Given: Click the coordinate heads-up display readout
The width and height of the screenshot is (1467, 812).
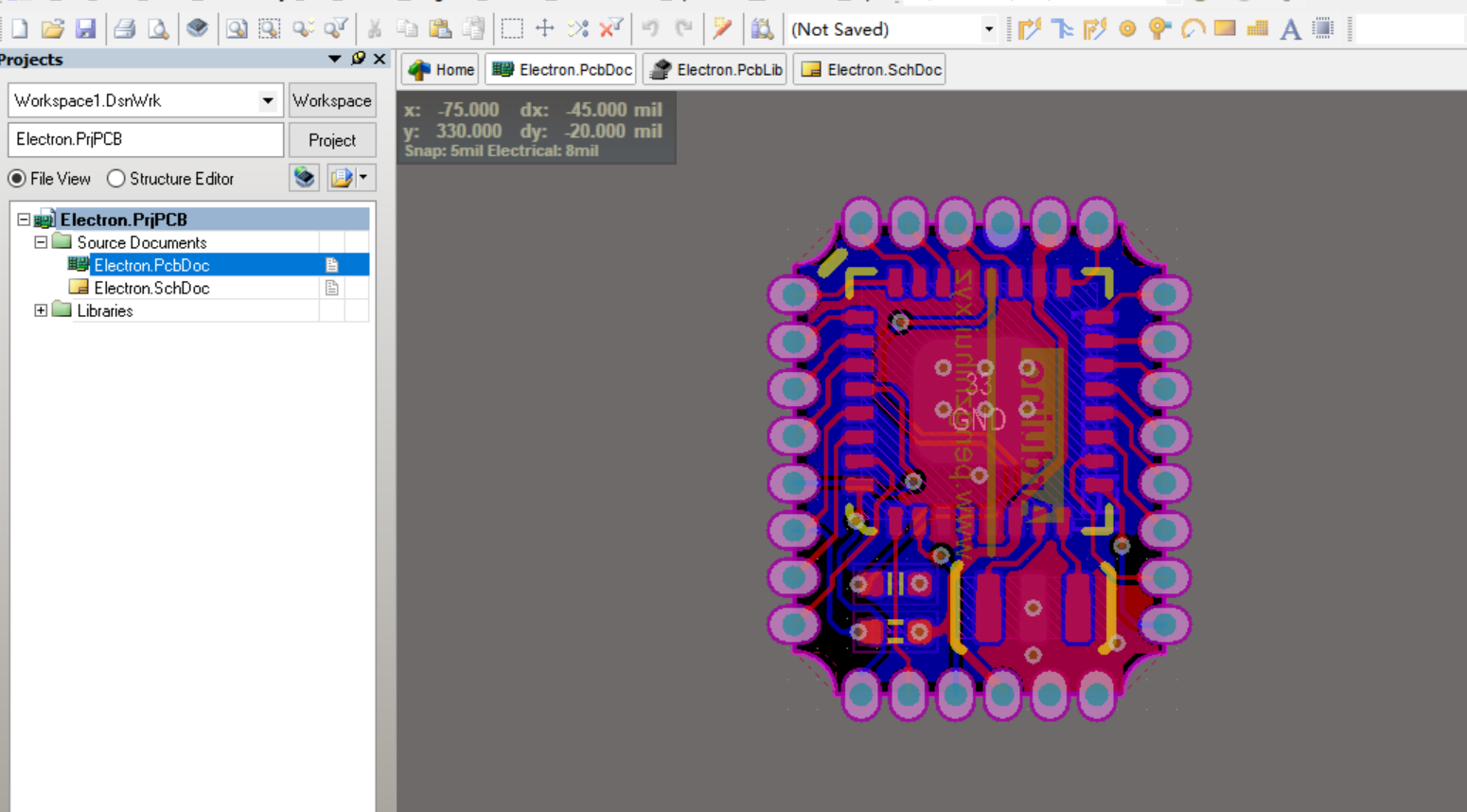Looking at the screenshot, I should pos(537,127).
